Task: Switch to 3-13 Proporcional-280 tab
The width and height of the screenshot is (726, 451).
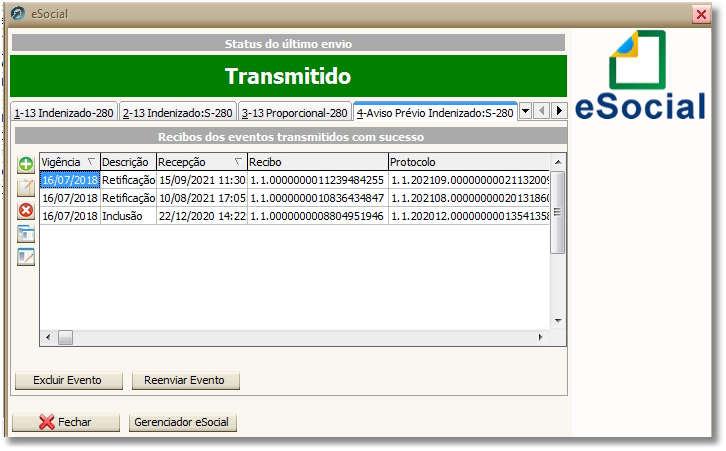Action: [x=294, y=113]
